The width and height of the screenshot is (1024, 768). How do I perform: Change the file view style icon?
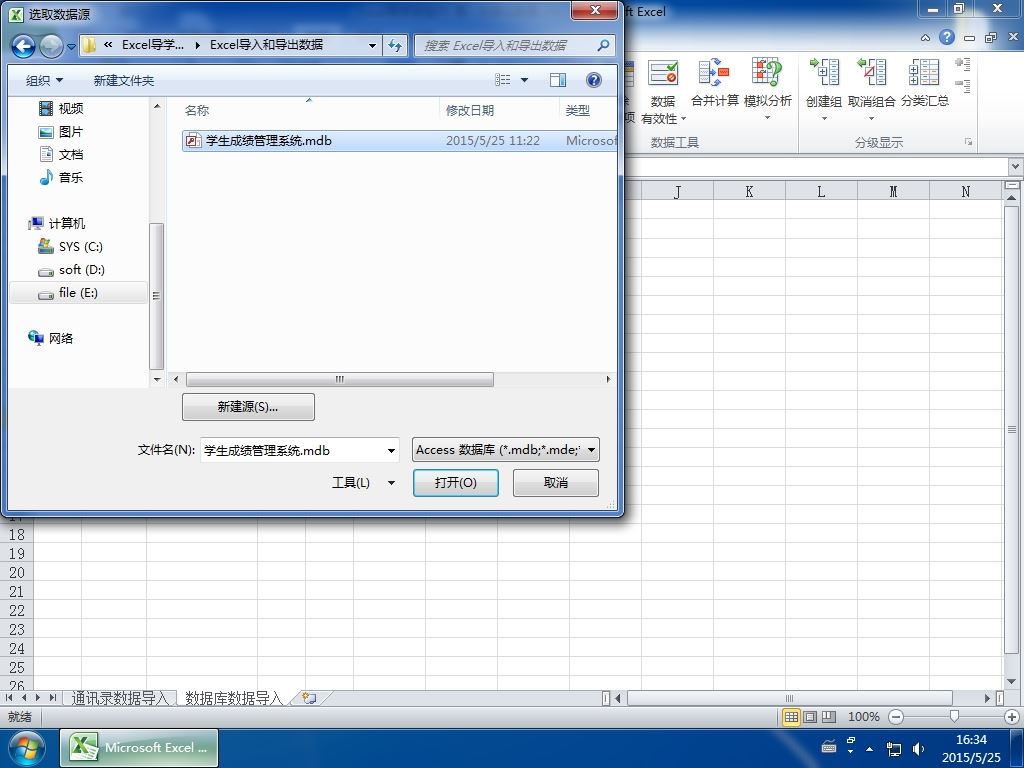503,80
